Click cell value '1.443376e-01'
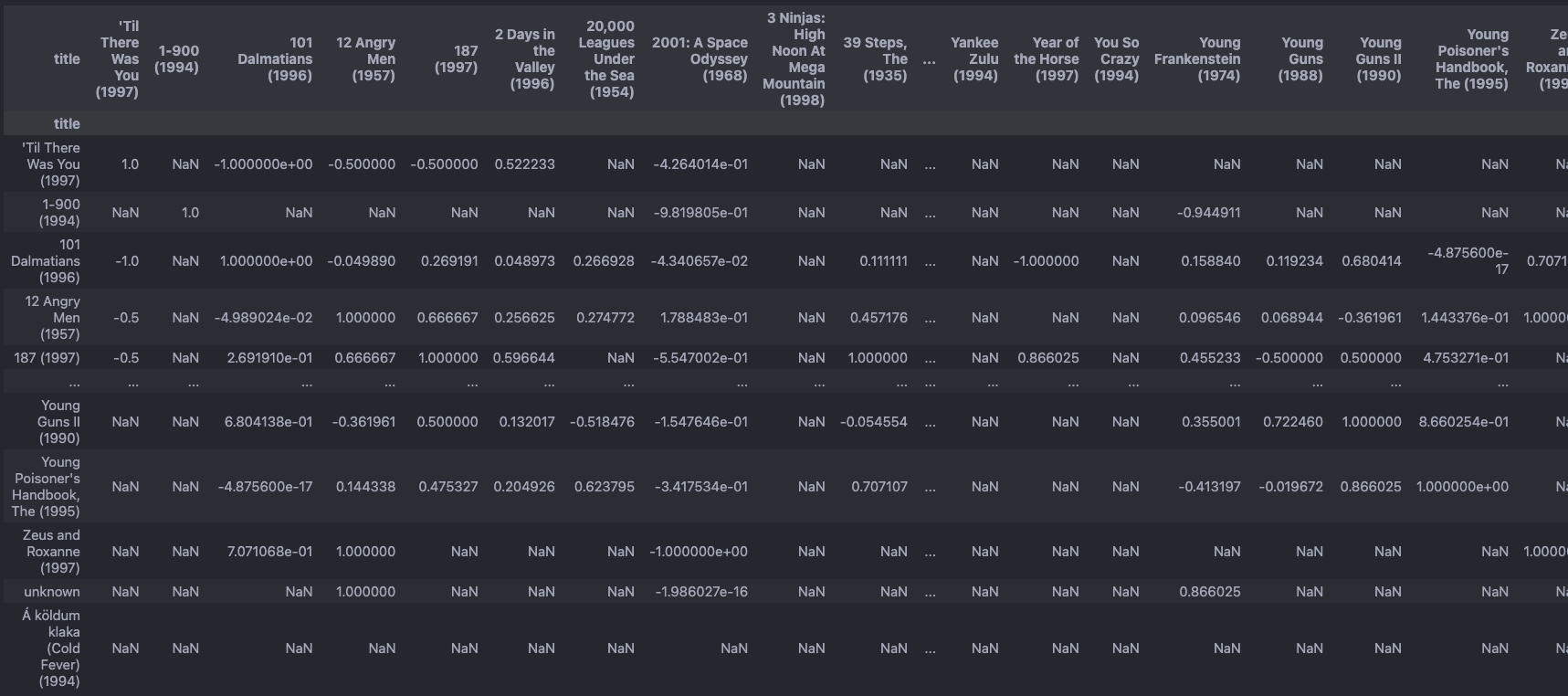Viewport: 1568px width, 696px height. coord(1465,318)
